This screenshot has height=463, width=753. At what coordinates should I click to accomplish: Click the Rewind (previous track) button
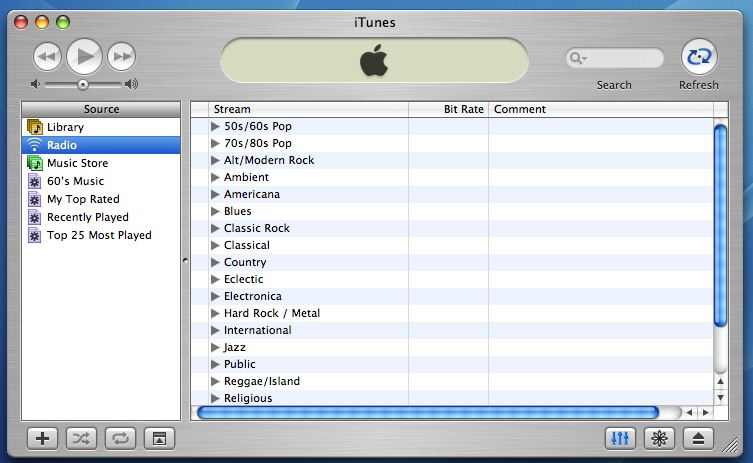tap(47, 57)
